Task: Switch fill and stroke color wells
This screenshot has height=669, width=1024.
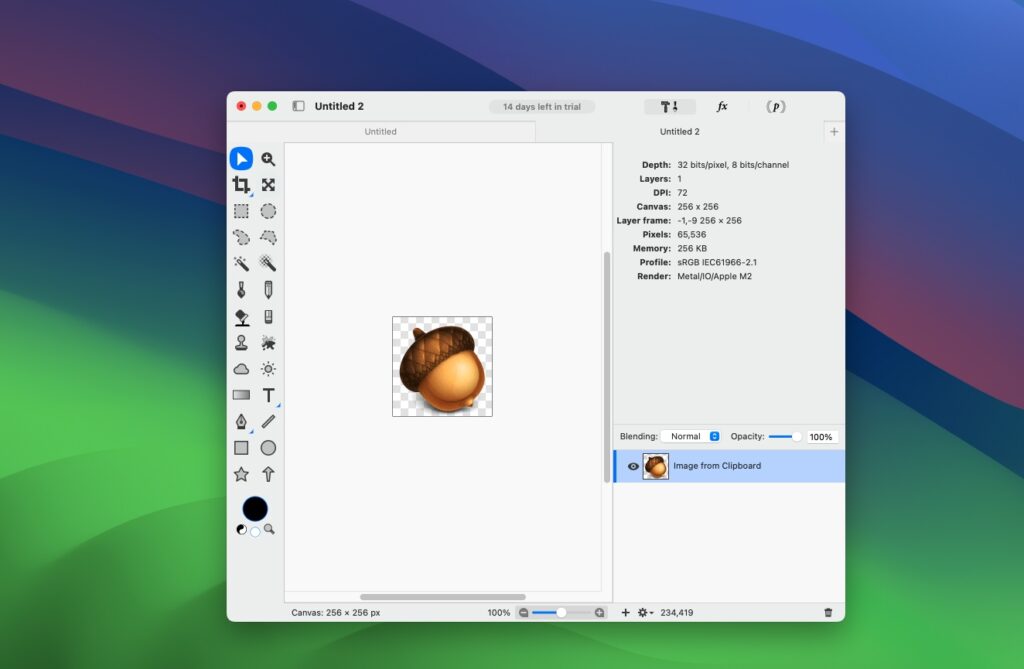Action: point(240,528)
